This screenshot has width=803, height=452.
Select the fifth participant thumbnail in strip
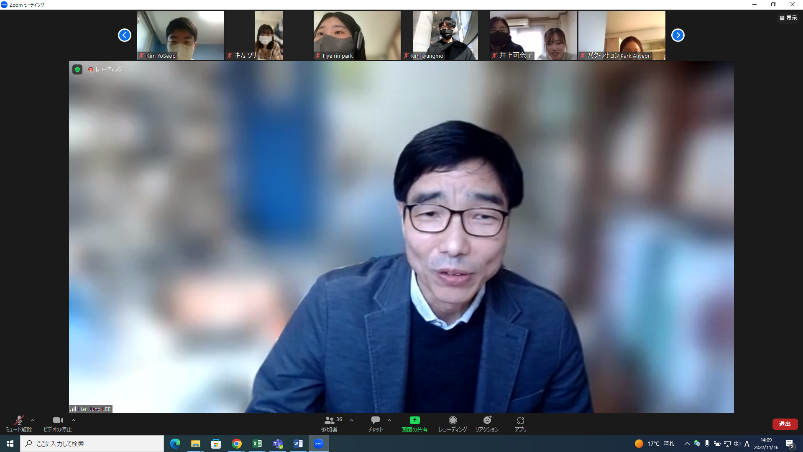533,35
